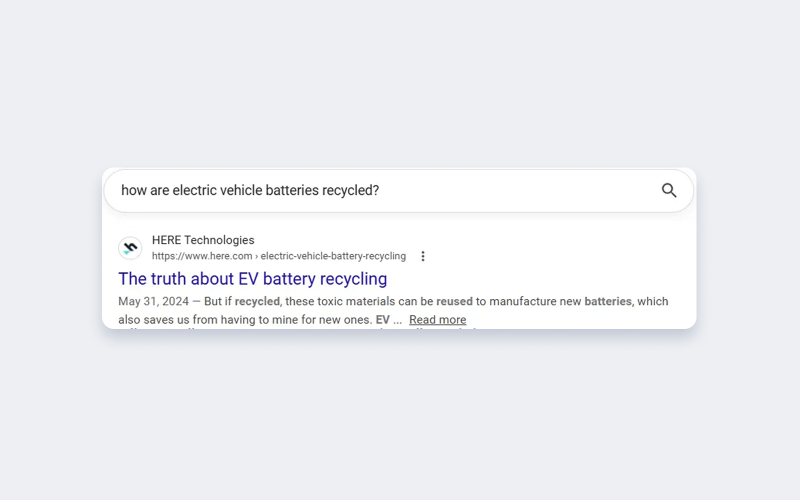Focus the search box containing the query

(x=398, y=190)
